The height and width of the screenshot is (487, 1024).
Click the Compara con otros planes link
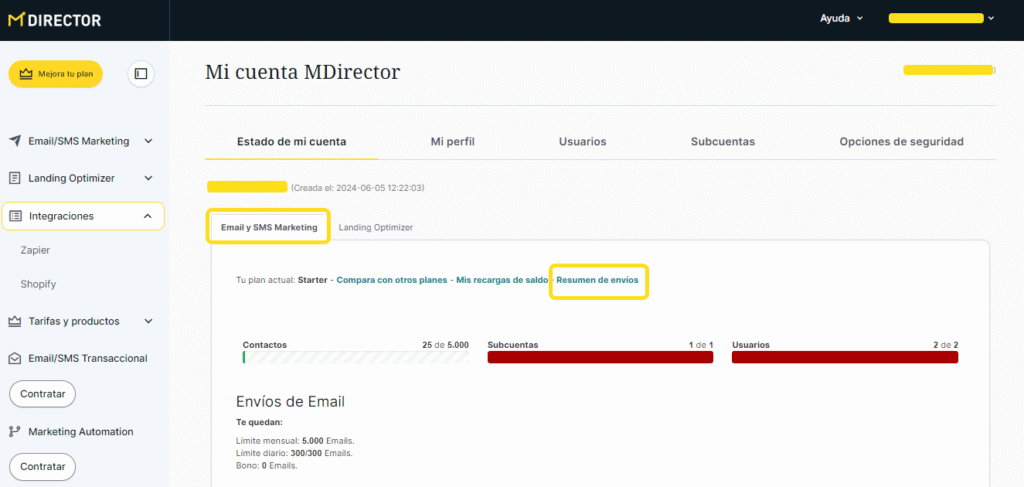(x=392, y=280)
